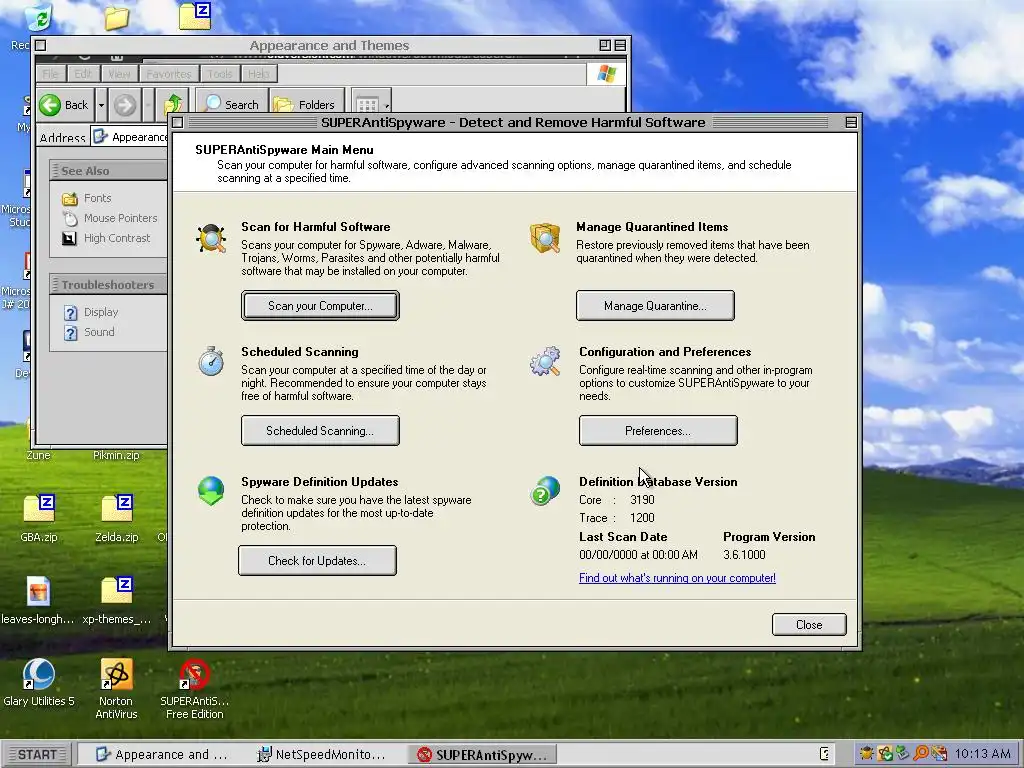Switch to Appearance and Themes taskbar button
This screenshot has width=1024, height=768.
point(161,754)
